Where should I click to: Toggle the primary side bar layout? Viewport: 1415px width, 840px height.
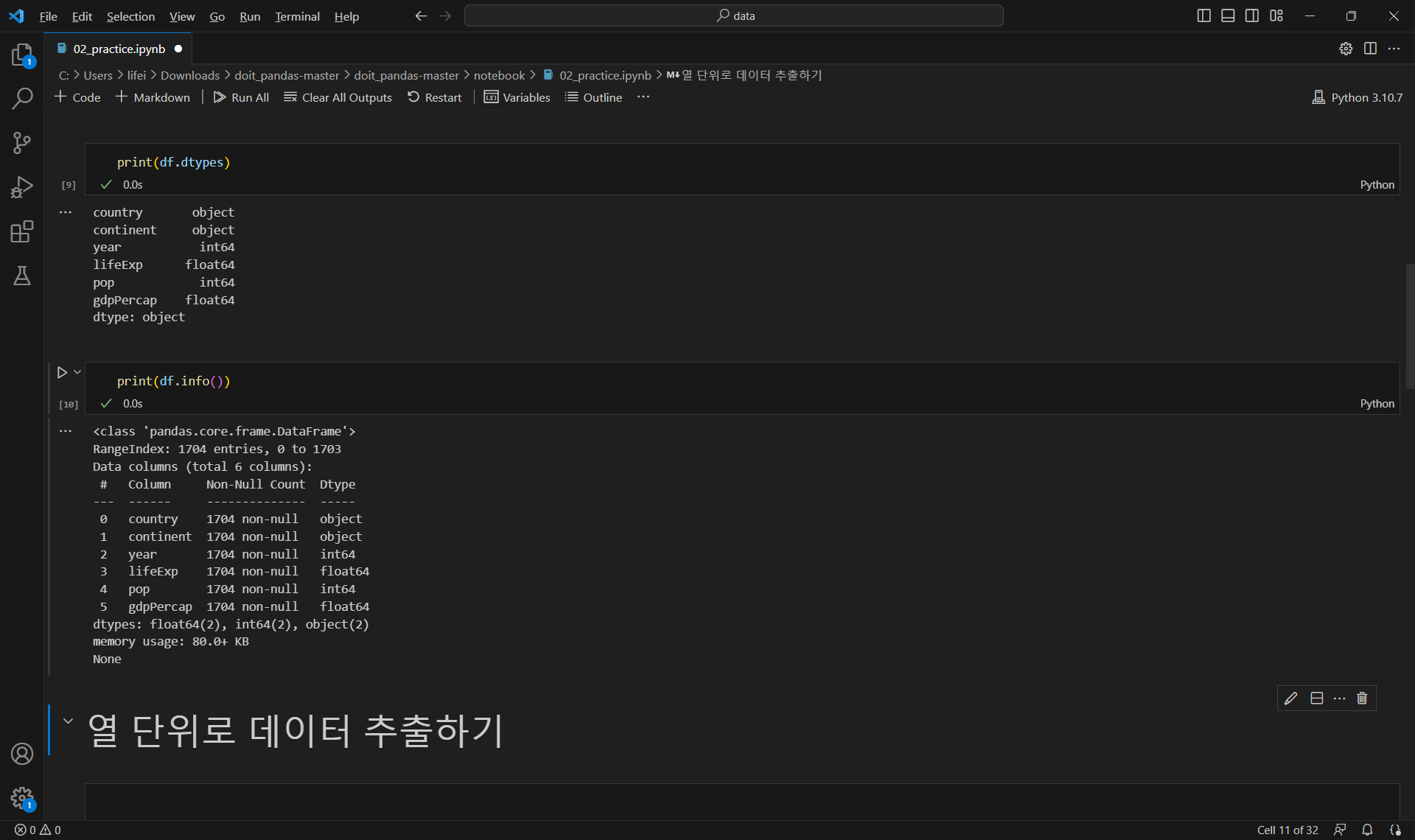[1203, 15]
